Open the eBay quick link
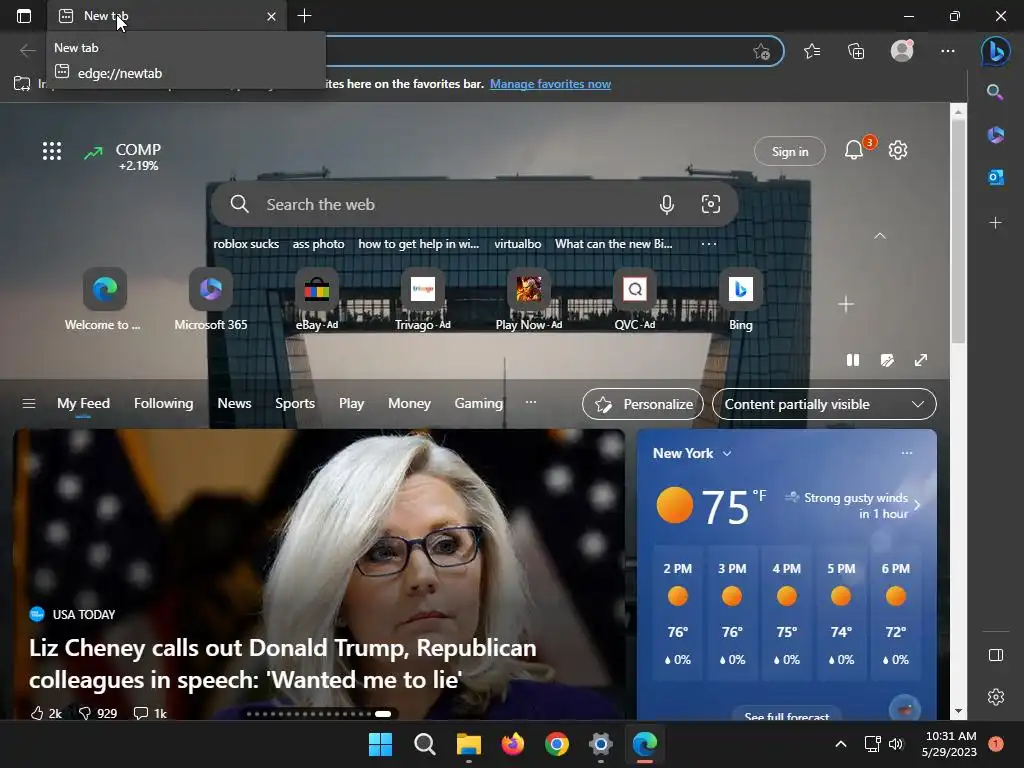Image resolution: width=1024 pixels, height=768 pixels. (317, 299)
